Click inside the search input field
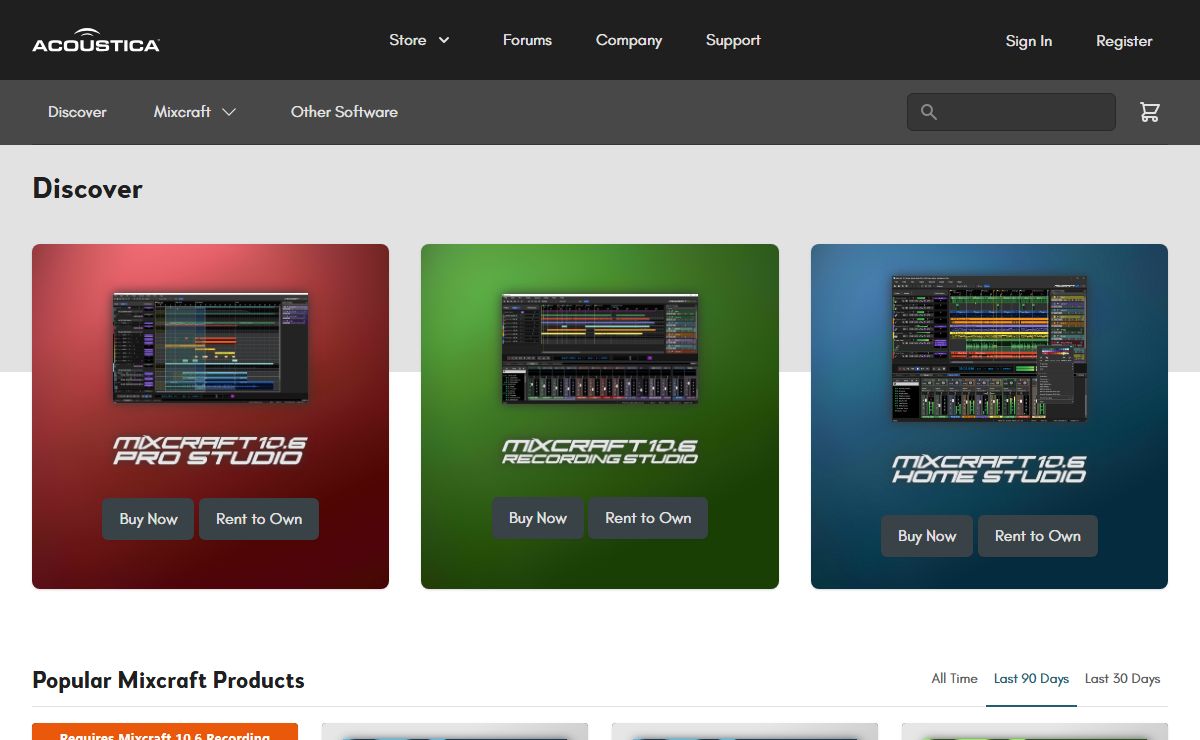Viewport: 1200px width, 740px height. click(x=1011, y=112)
